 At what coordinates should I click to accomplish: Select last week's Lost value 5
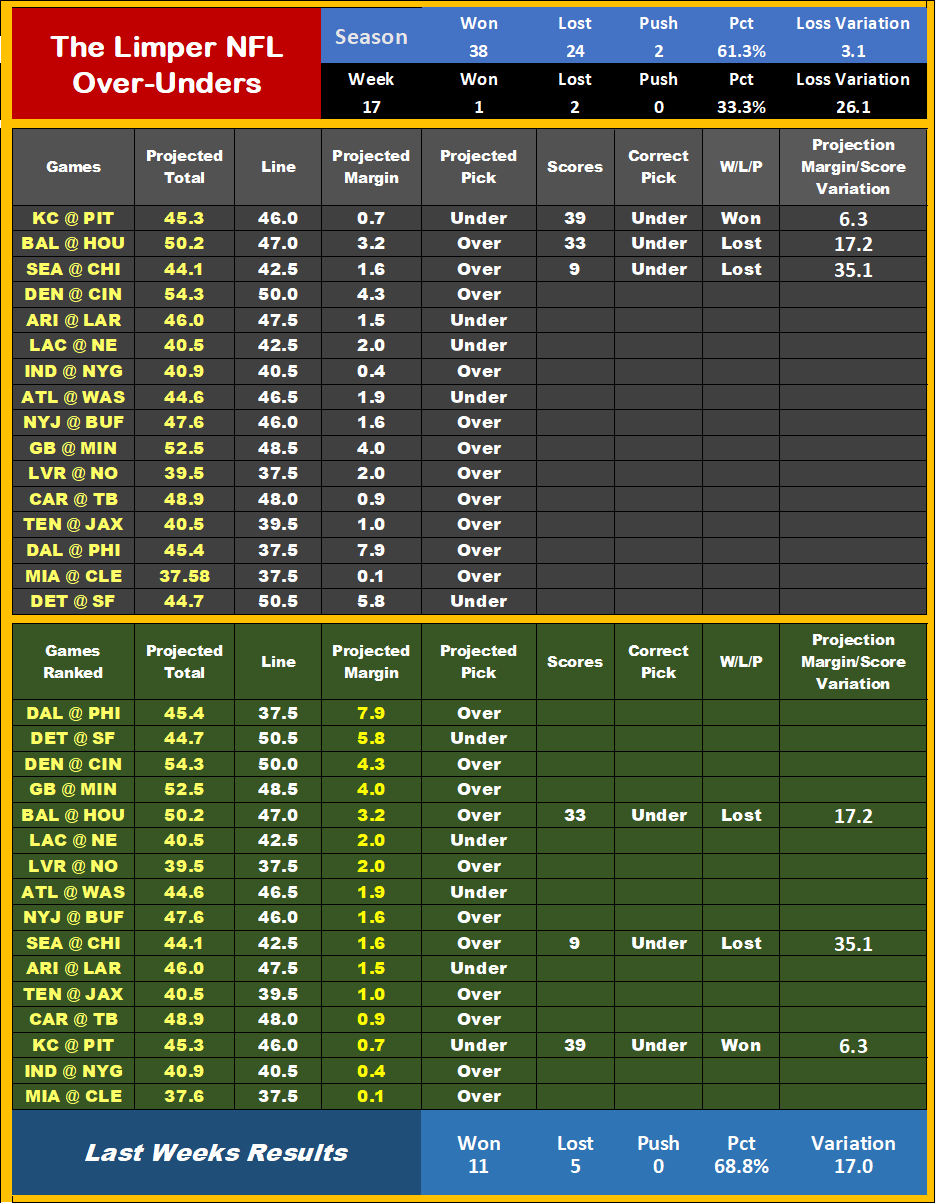click(575, 1166)
